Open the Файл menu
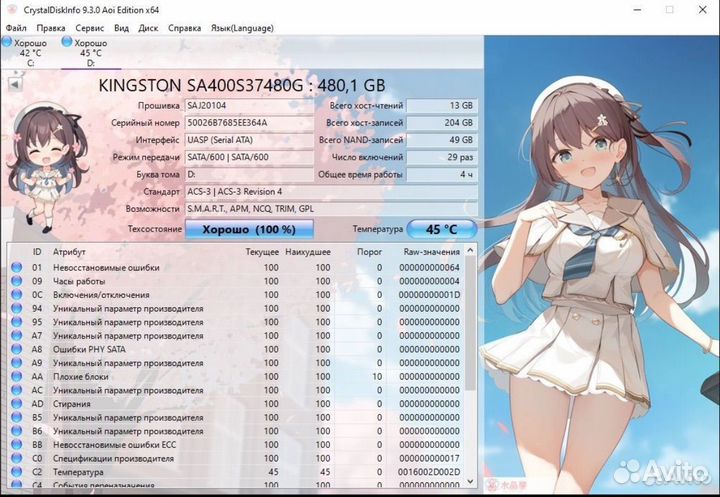 click(16, 28)
